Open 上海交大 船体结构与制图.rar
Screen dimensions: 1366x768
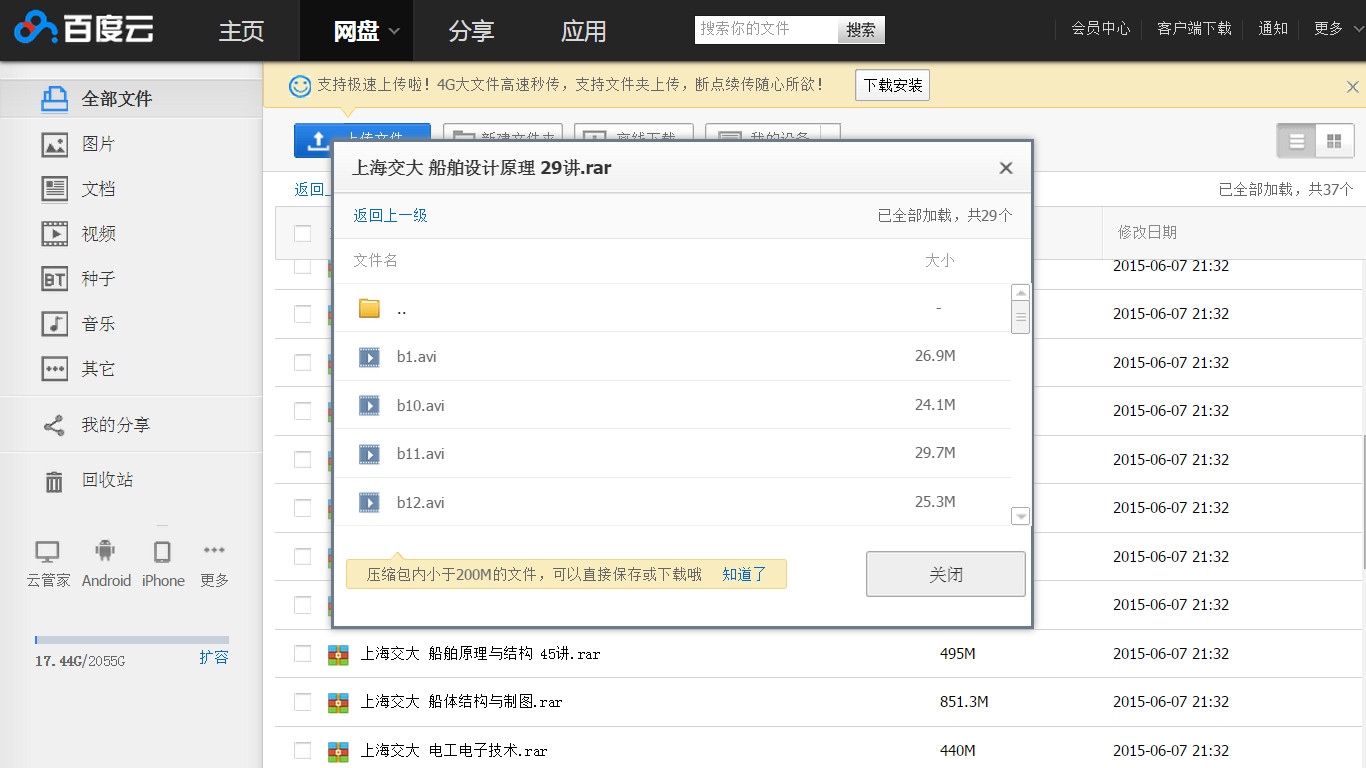tap(461, 702)
